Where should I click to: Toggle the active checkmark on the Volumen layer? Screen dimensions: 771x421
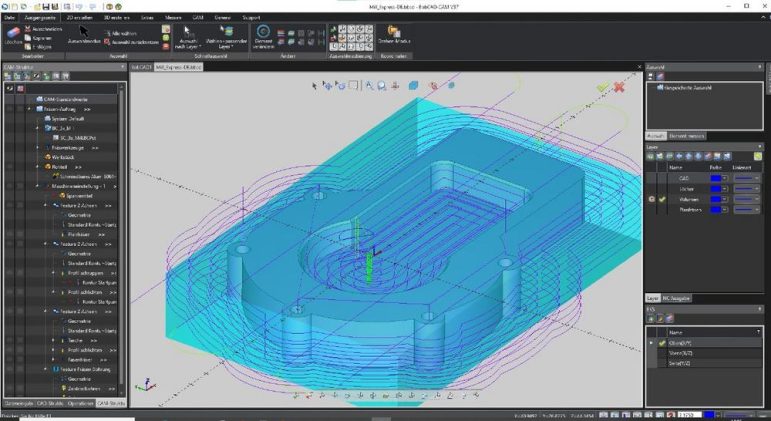coord(661,199)
